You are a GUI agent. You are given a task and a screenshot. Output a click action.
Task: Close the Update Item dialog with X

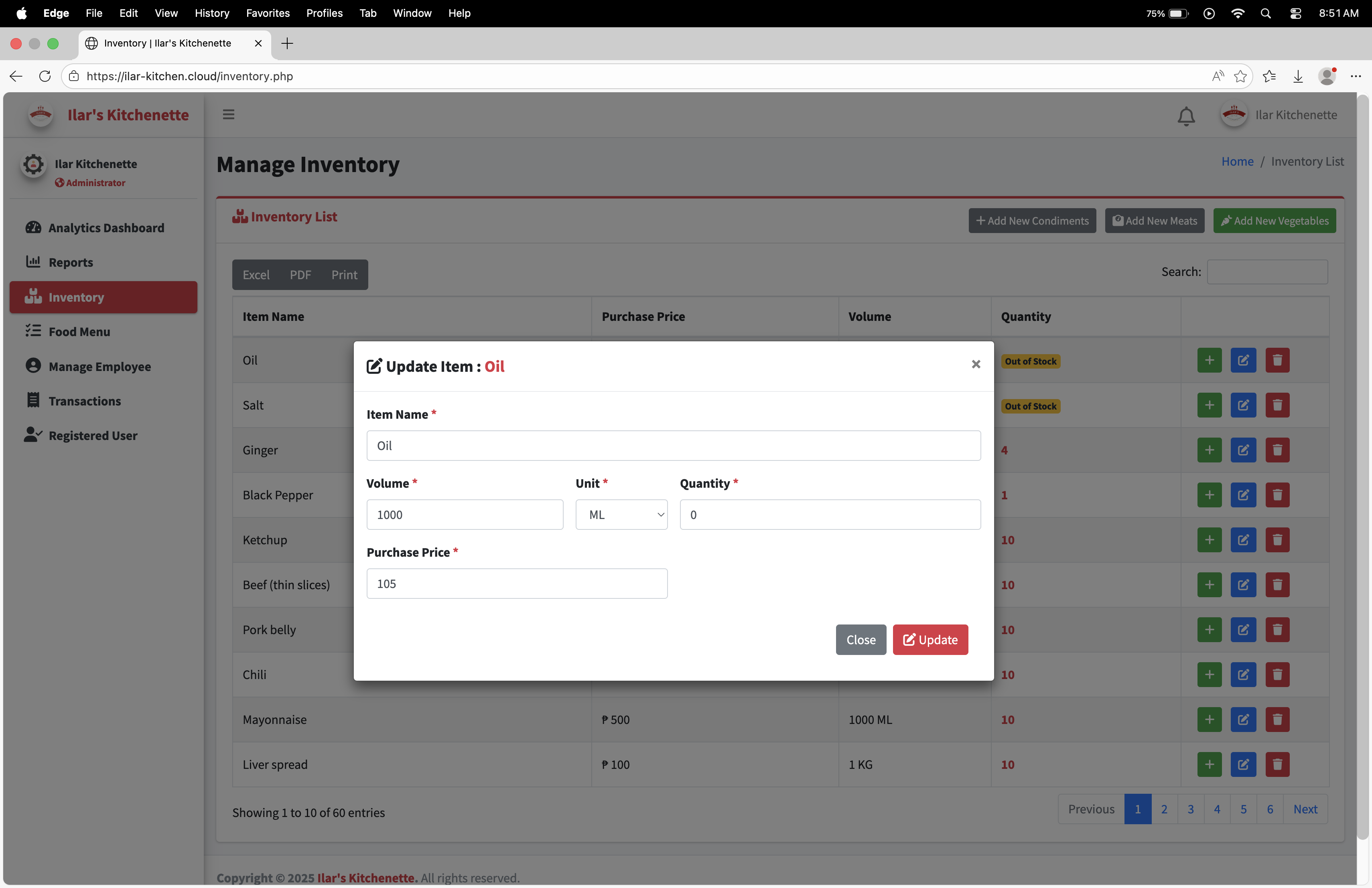(975, 364)
